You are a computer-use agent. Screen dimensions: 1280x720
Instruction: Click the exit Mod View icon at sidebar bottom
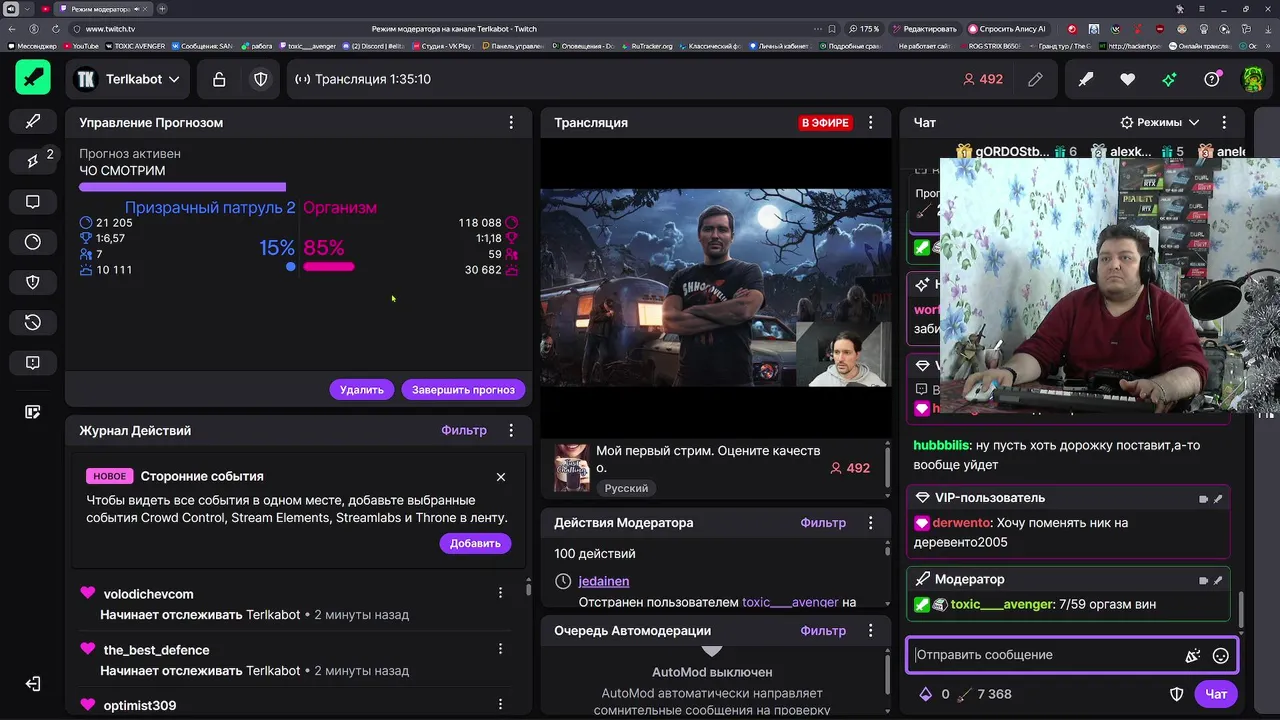click(33, 684)
